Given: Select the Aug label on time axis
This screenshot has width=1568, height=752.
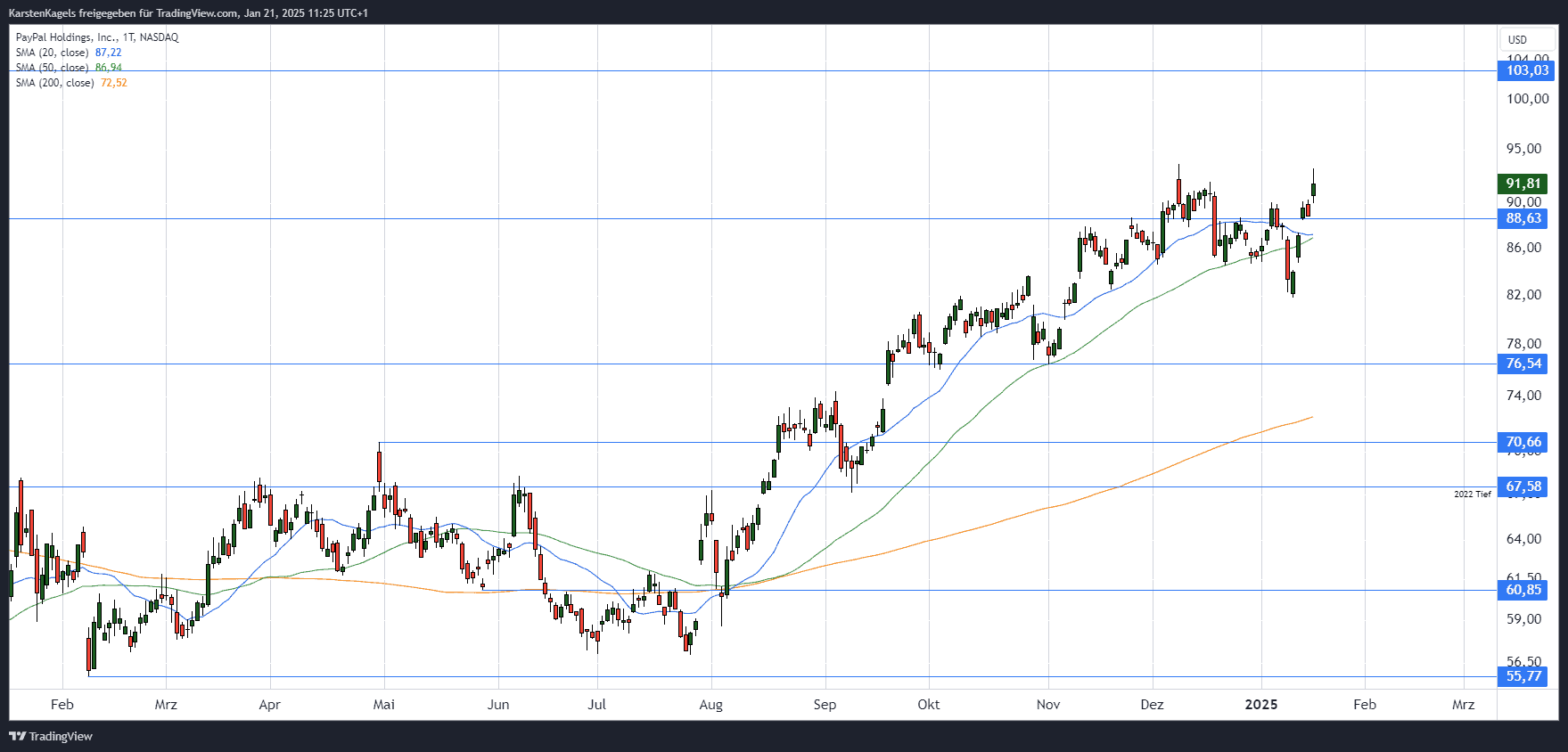Looking at the screenshot, I should [x=710, y=705].
